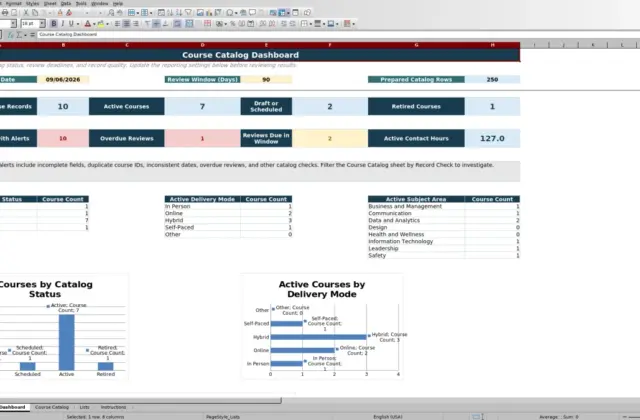Click the red Font Color button

click(87, 24)
